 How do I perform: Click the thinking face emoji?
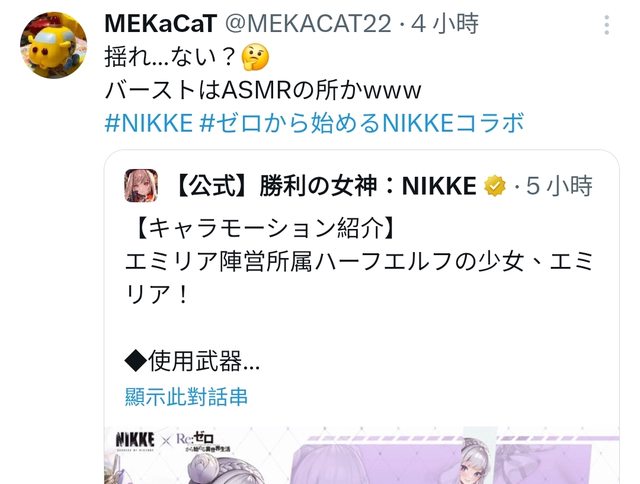click(x=255, y=57)
